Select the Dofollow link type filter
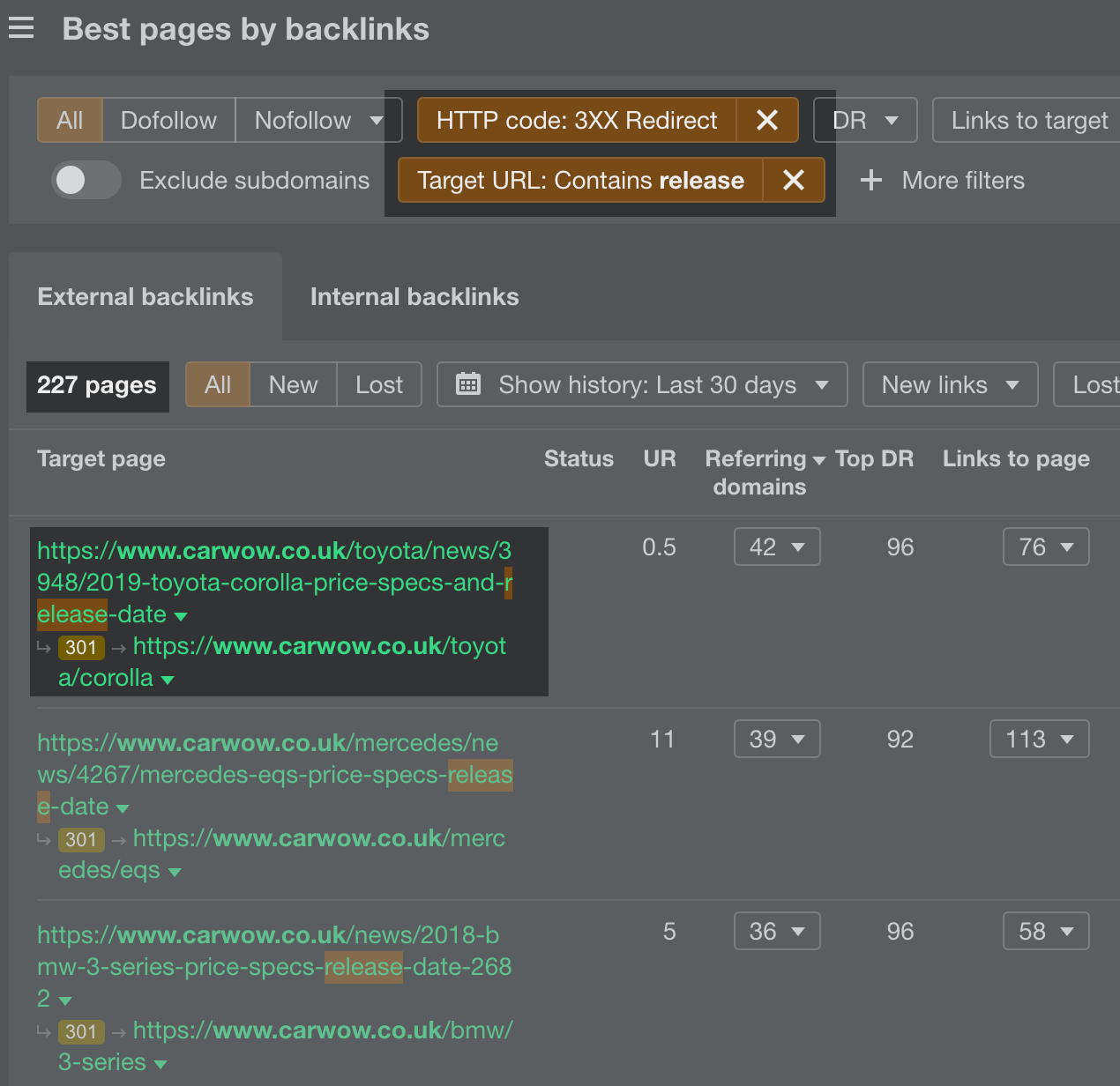 click(x=168, y=120)
